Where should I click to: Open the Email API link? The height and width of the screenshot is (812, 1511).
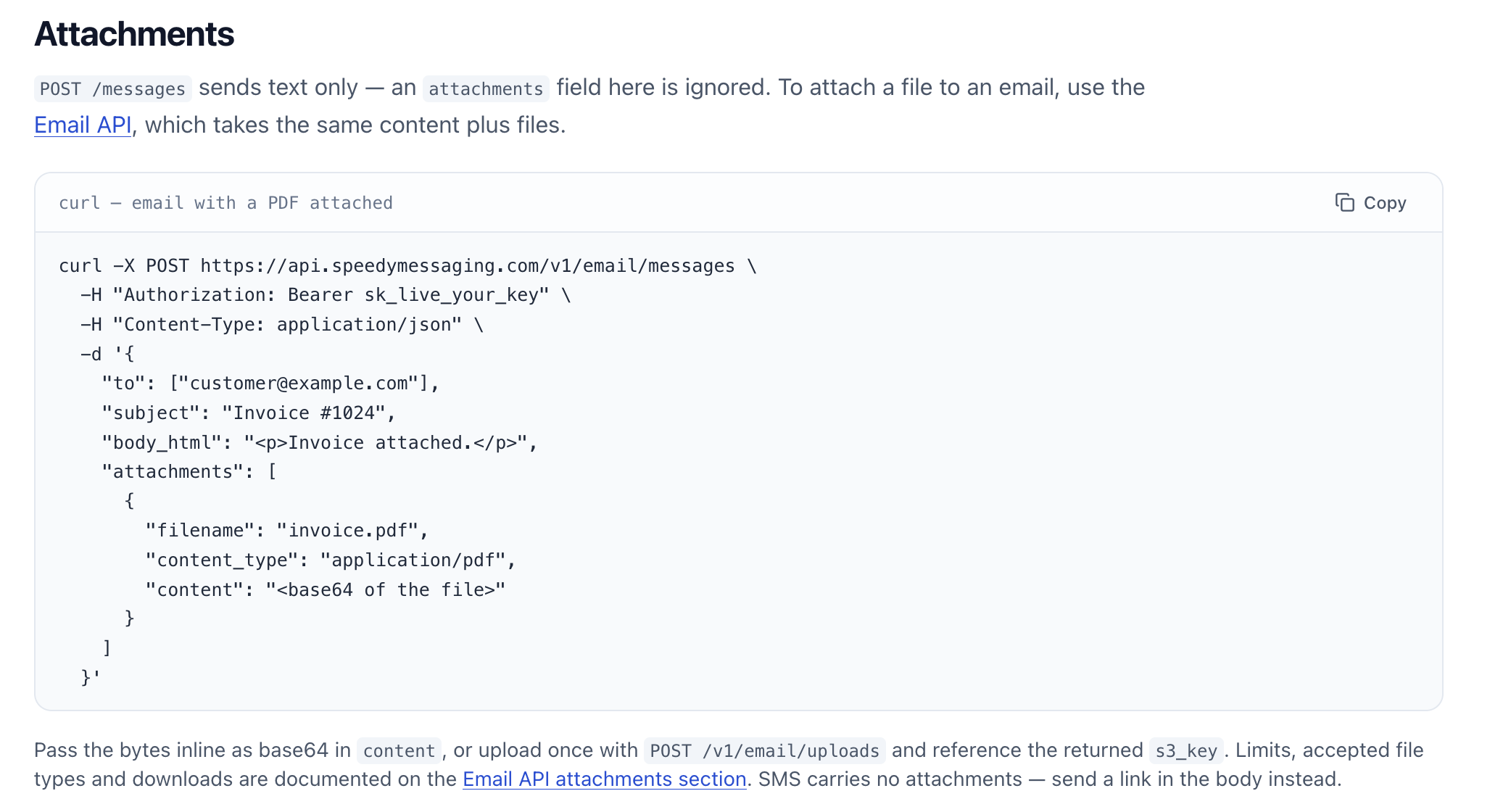(x=83, y=125)
